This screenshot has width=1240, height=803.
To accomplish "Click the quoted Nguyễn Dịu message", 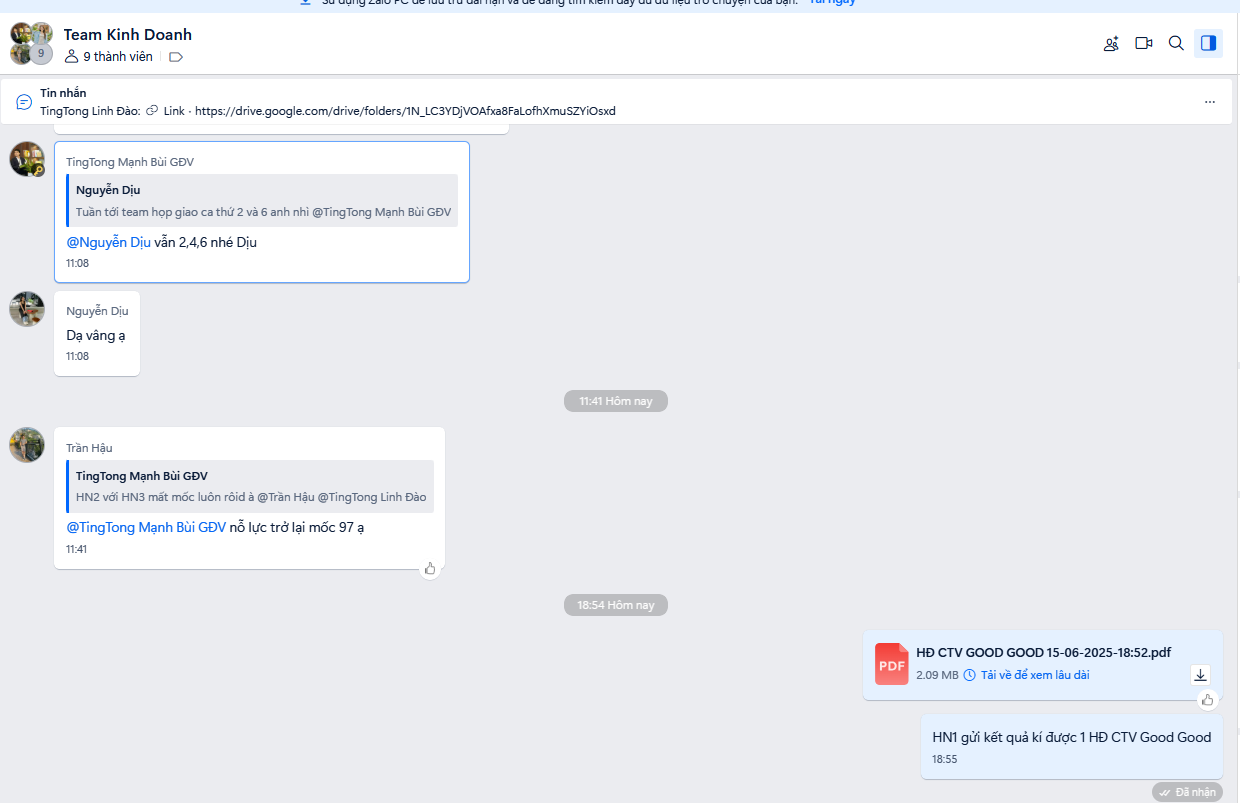I will (x=262, y=201).
